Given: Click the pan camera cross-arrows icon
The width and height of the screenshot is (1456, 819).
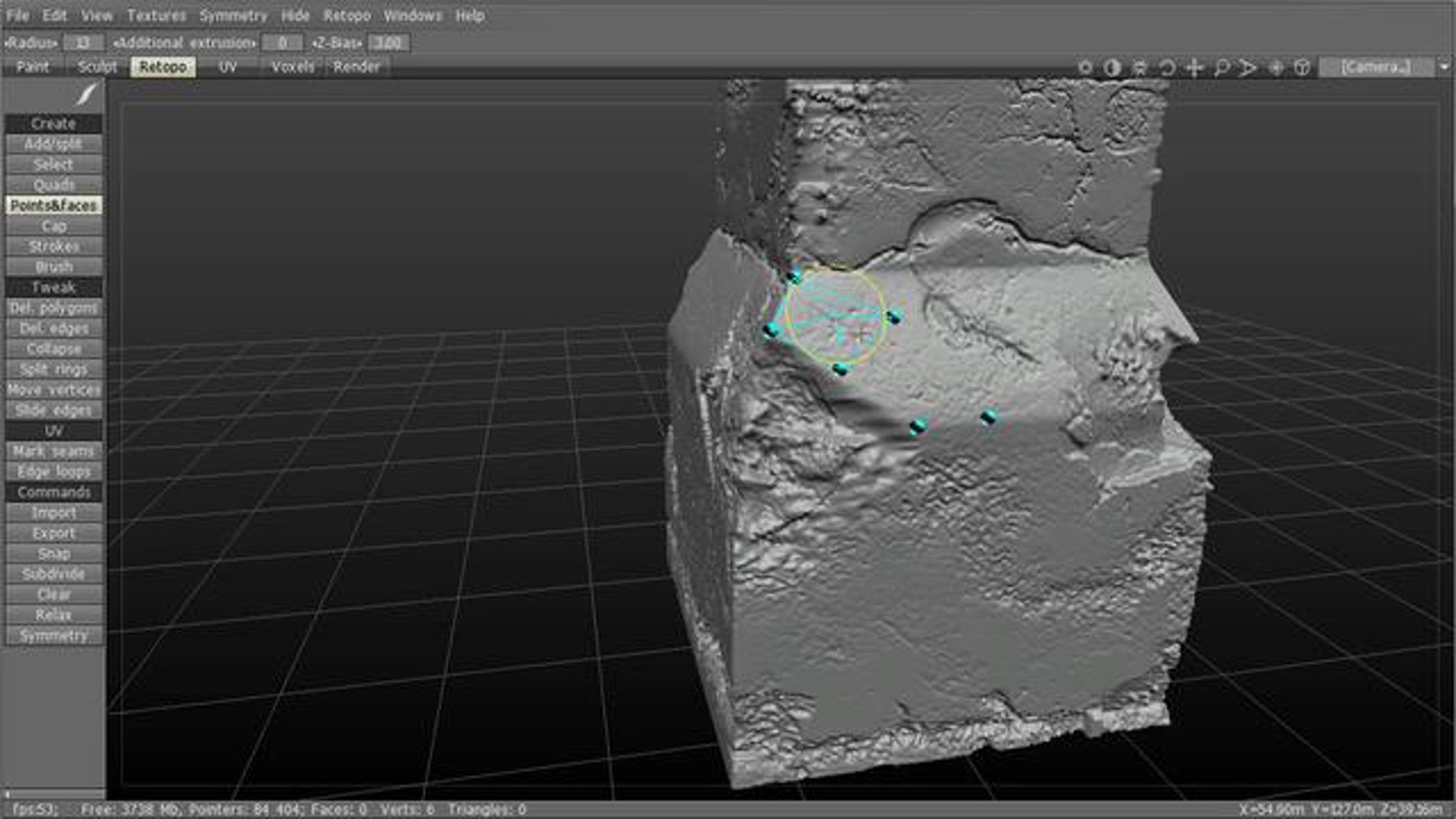Looking at the screenshot, I should tap(1195, 67).
